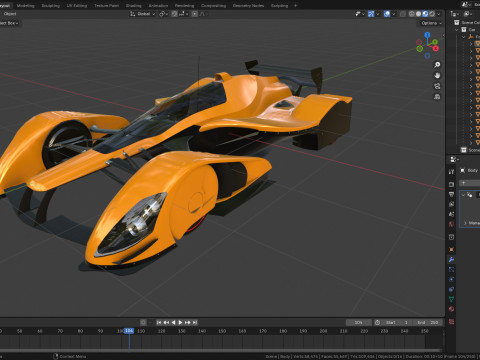Click the green Y axis on navigation gizmo
The width and height of the screenshot is (480, 360).
click(x=435, y=42)
